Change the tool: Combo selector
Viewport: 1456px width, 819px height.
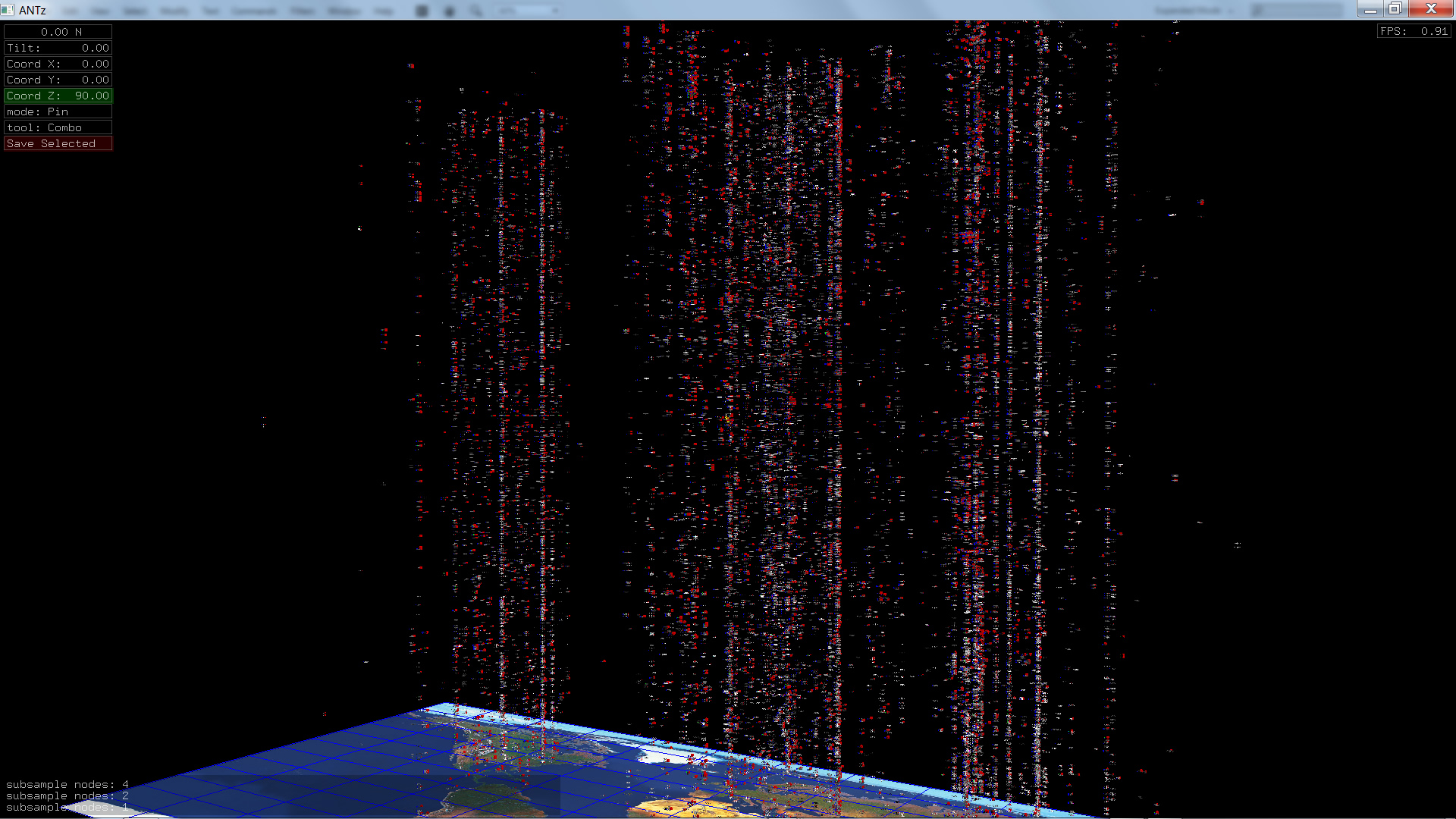click(x=58, y=127)
